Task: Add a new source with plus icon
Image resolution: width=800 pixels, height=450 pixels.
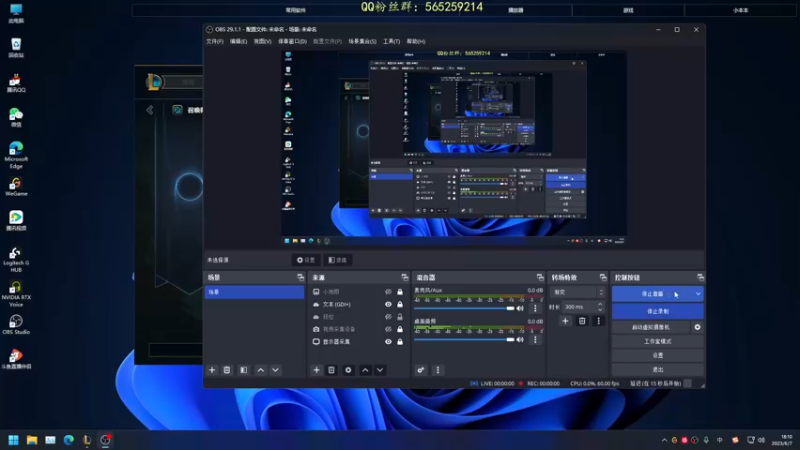Action: 316,370
